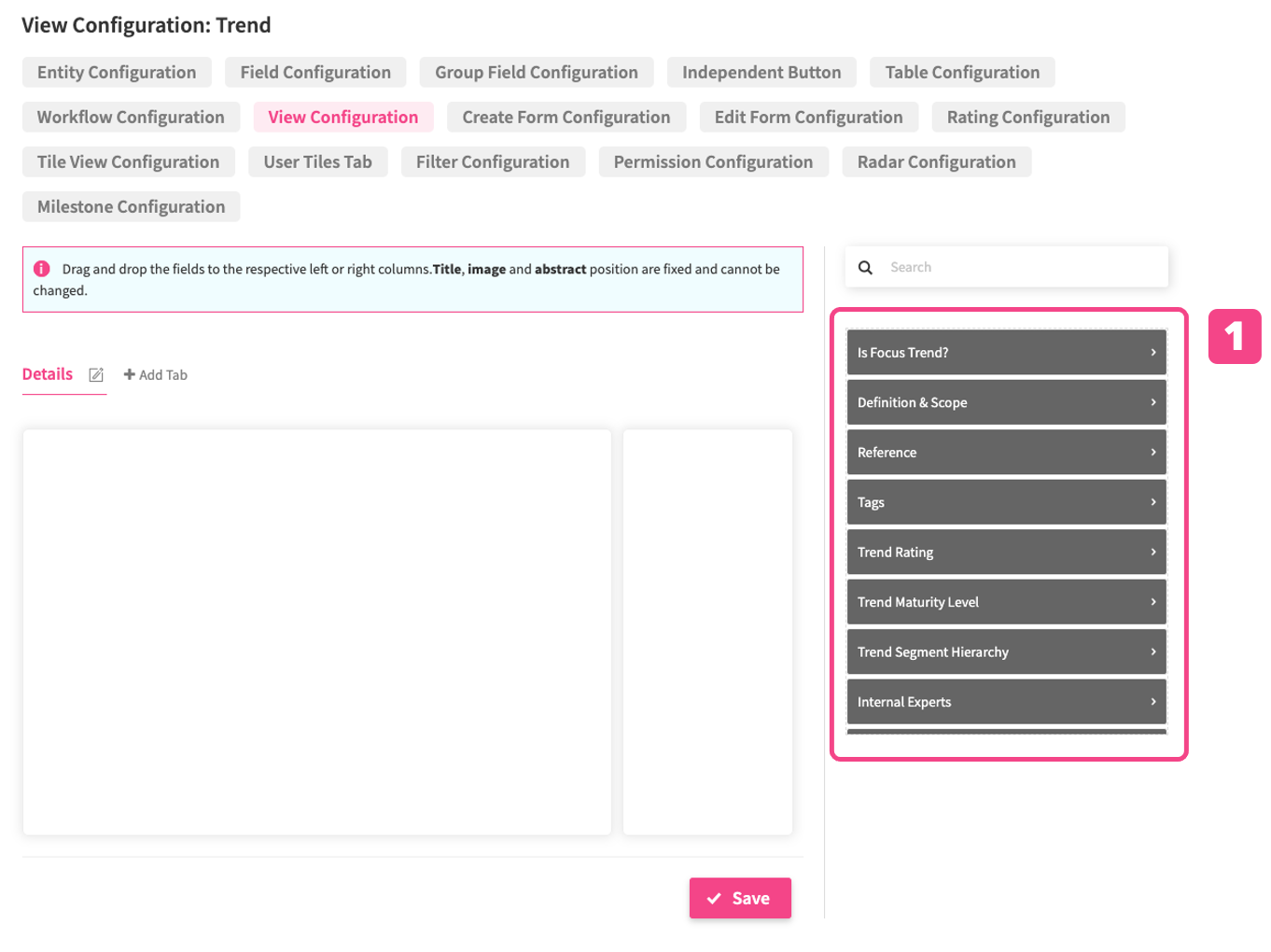Expand the Reference field chevron
Screen dimensions: 1271x952
(x=1152, y=453)
